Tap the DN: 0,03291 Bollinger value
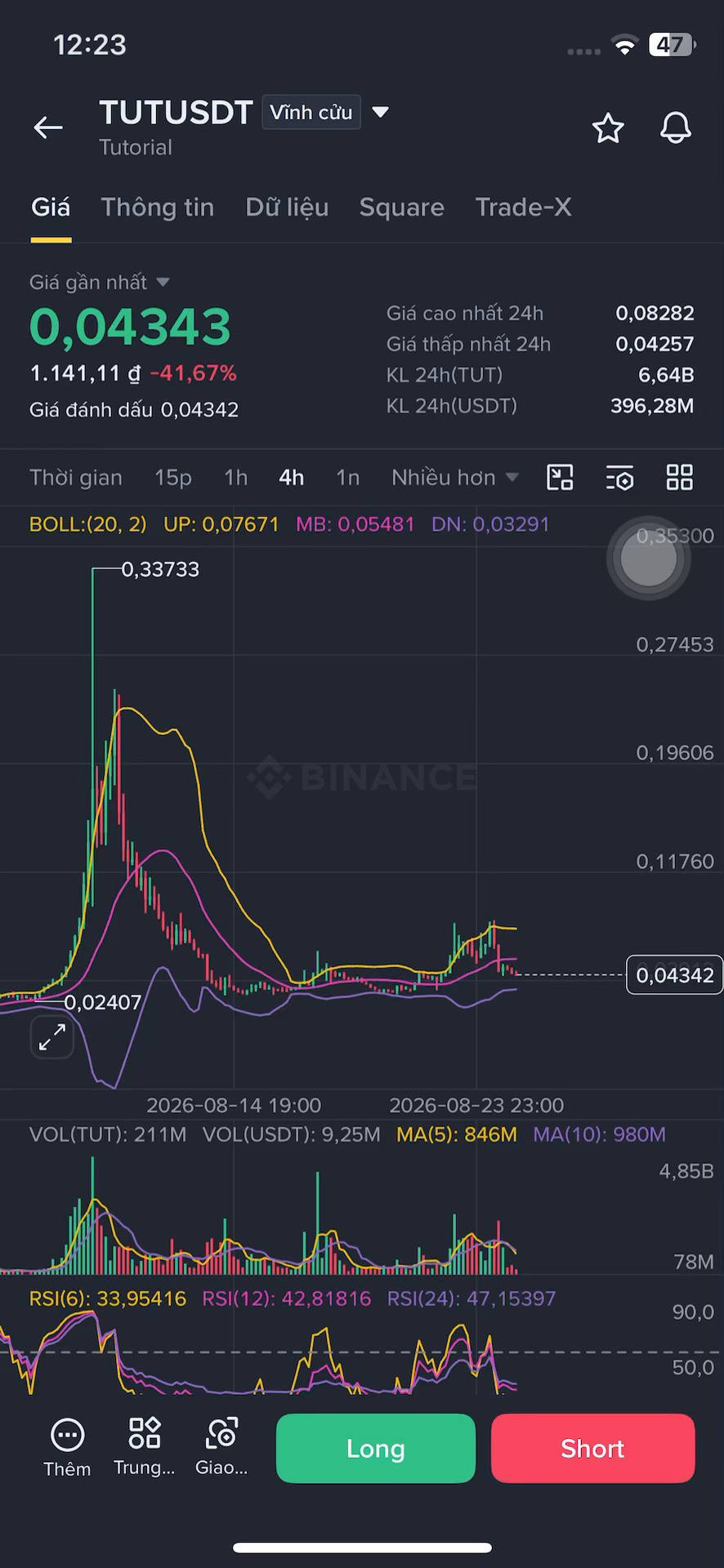 490,524
